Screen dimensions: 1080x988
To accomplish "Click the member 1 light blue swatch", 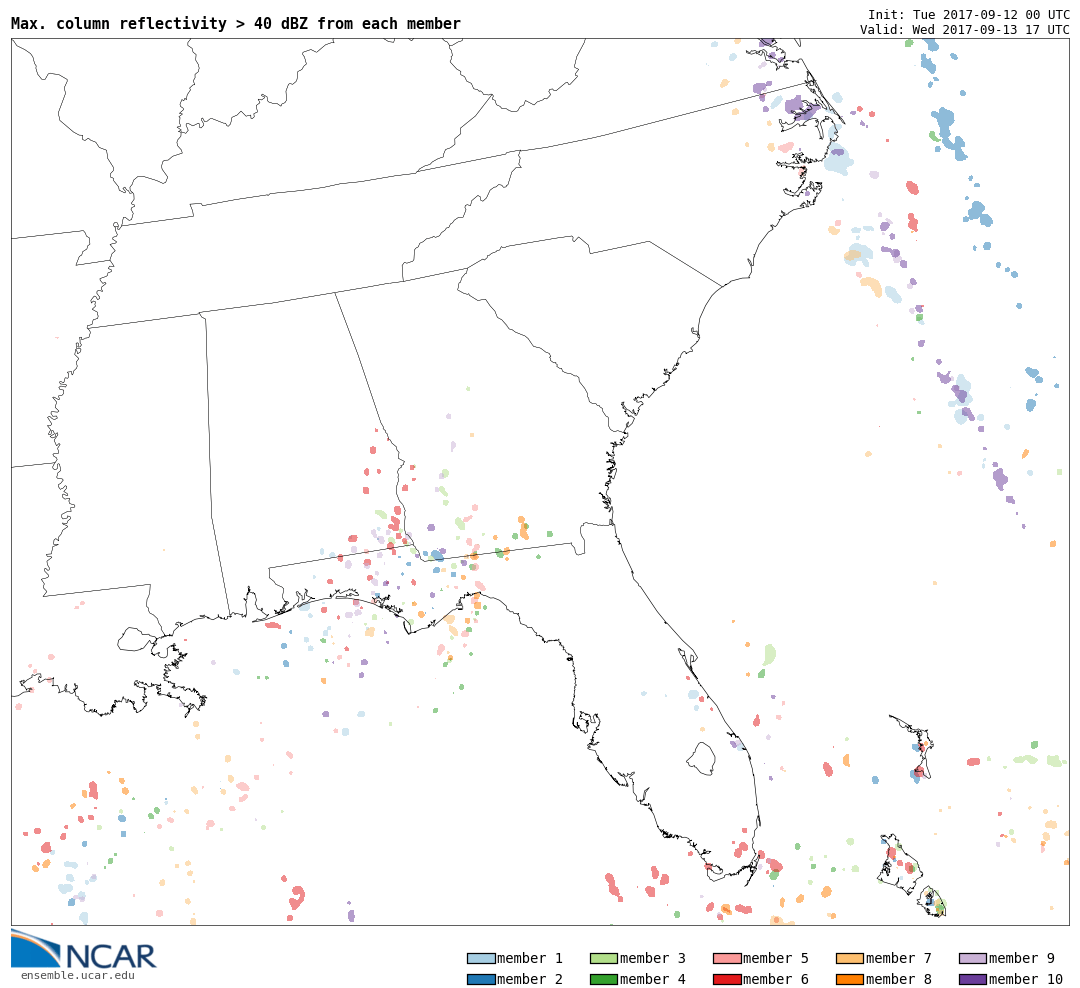I will point(481,958).
